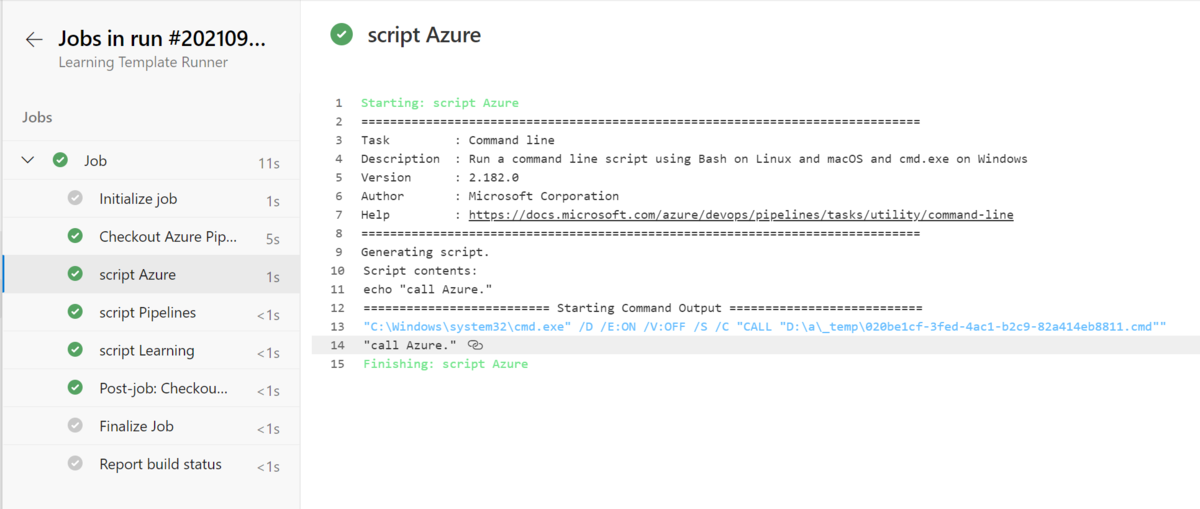This screenshot has height=509, width=1200.
Task: Click the green check icon of script Learning
Action: coord(75,350)
